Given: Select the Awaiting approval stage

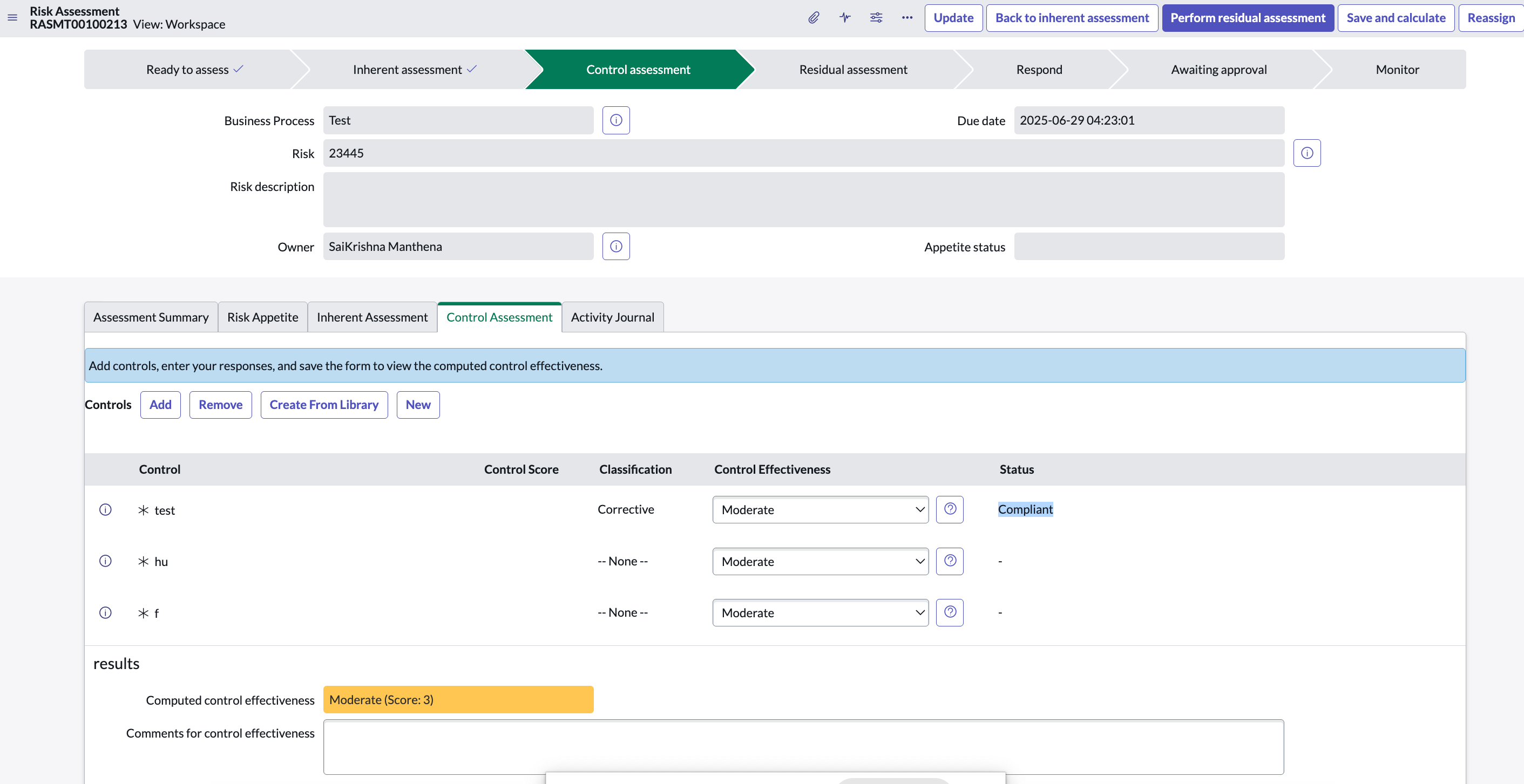Looking at the screenshot, I should [x=1219, y=69].
